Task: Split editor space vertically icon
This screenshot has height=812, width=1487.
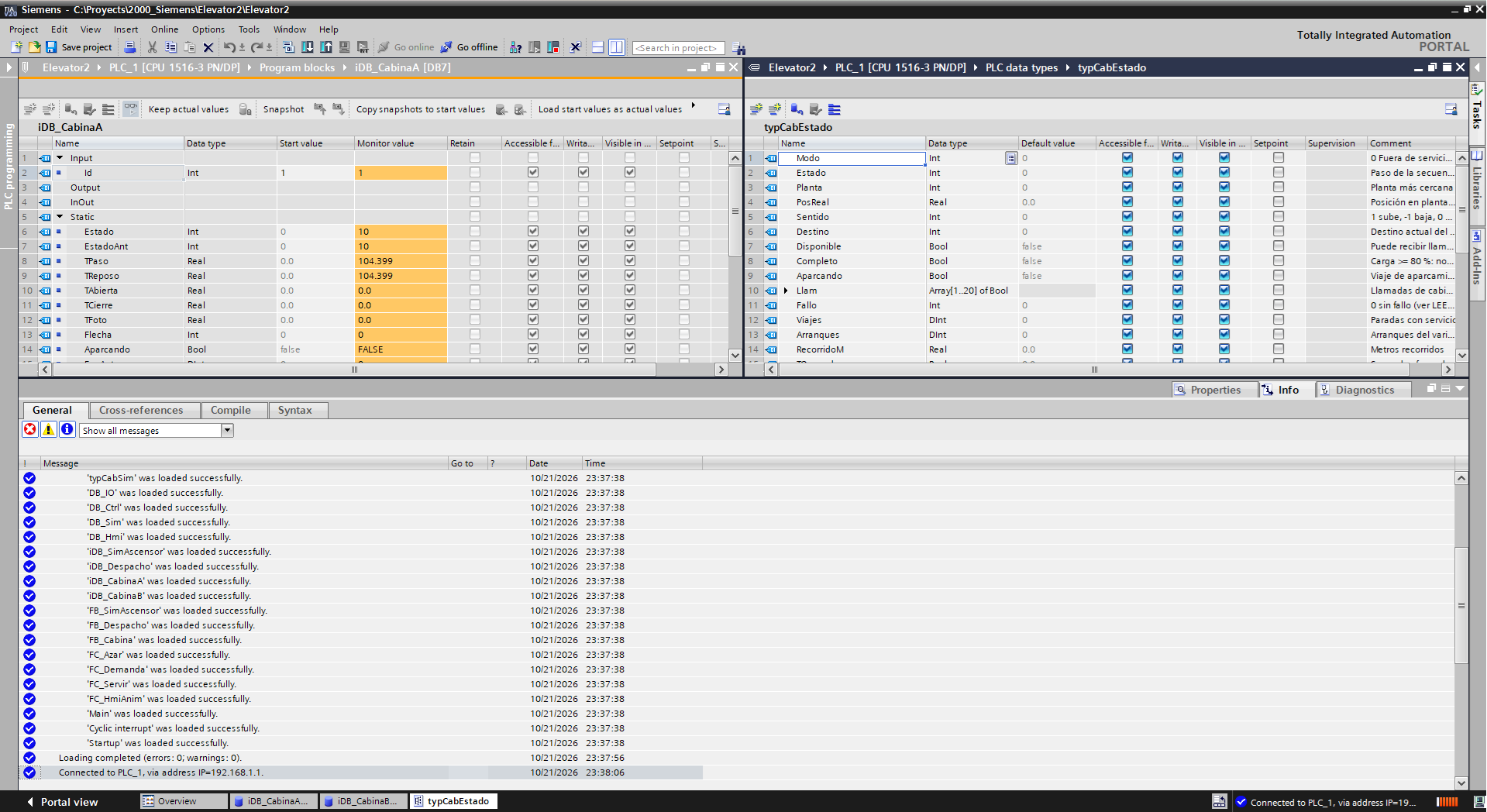Action: pos(616,47)
